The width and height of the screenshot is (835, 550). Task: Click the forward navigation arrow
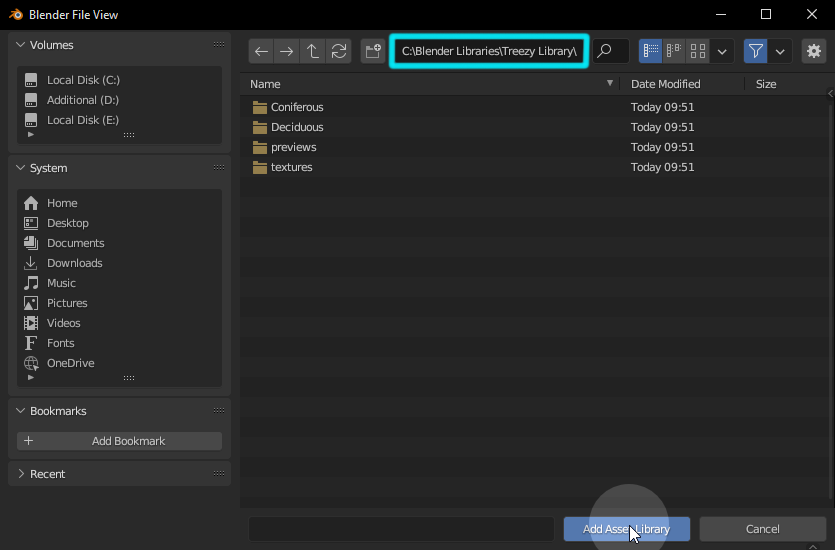287,51
